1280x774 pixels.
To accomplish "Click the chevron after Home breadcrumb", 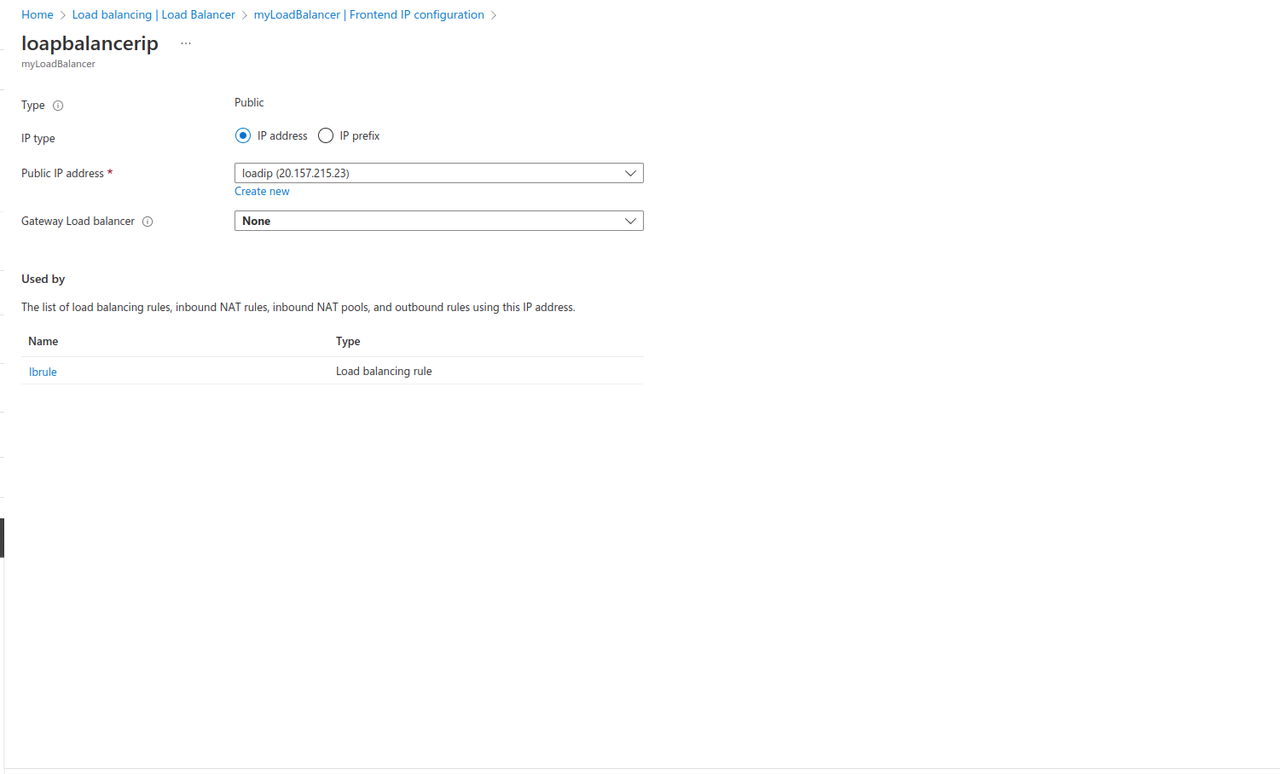I will [x=61, y=14].
